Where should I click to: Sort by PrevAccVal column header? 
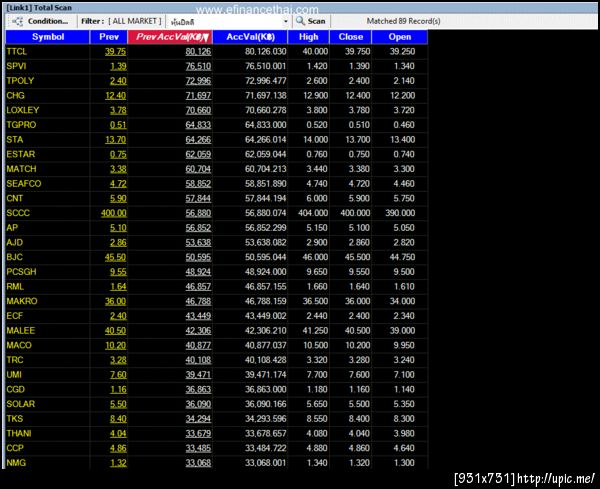170,37
